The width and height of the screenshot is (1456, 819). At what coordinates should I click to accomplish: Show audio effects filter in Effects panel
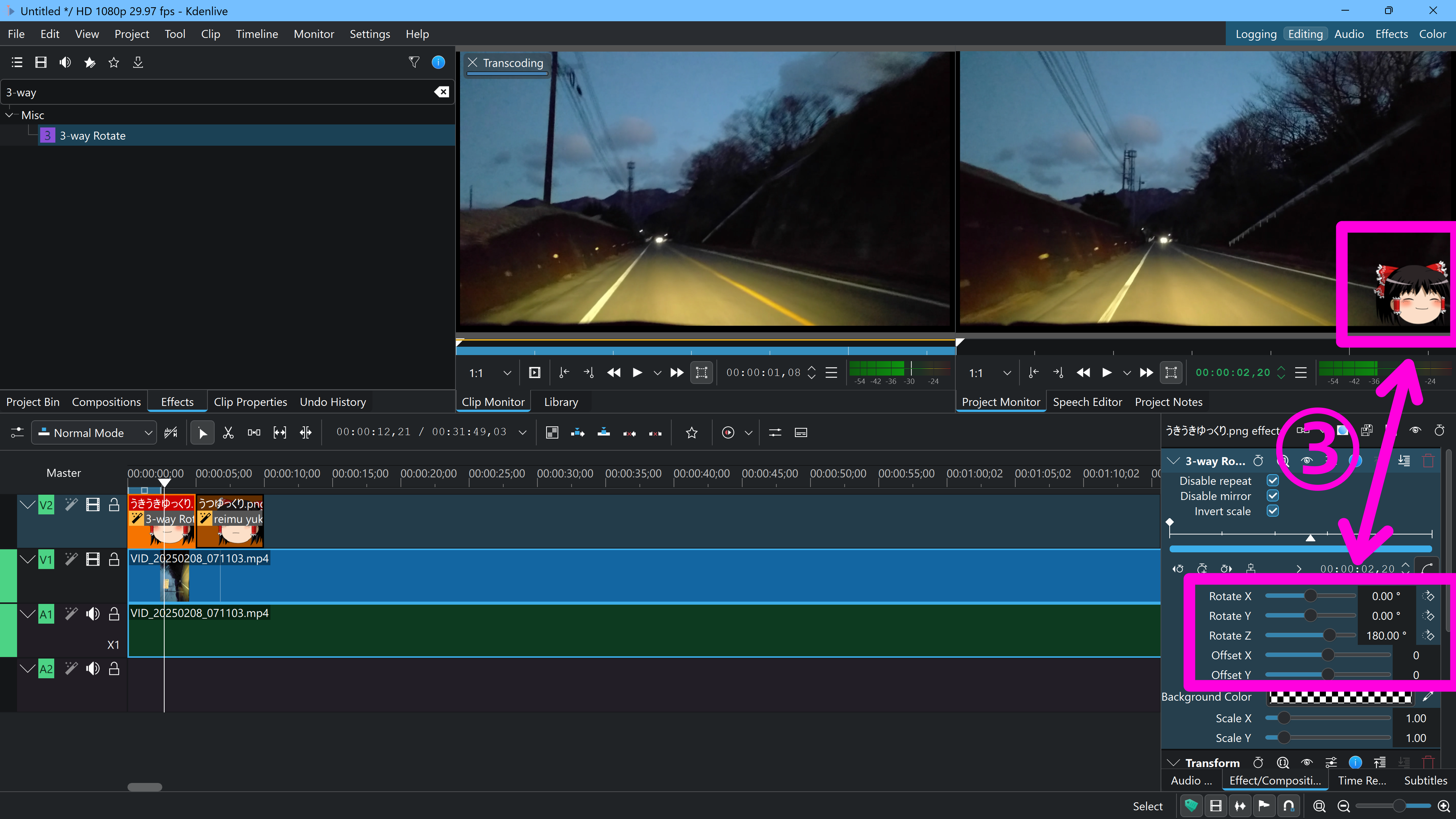tap(65, 62)
